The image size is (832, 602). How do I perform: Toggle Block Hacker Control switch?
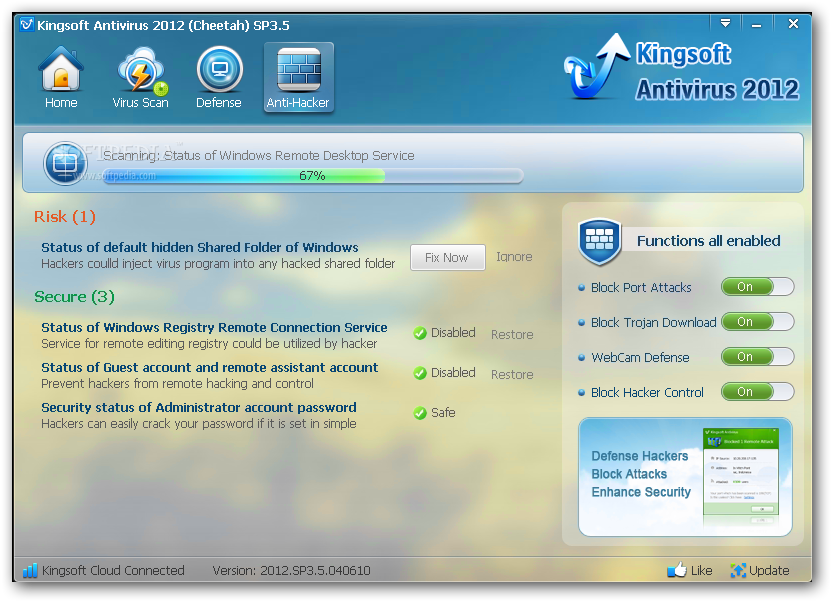[x=757, y=392]
